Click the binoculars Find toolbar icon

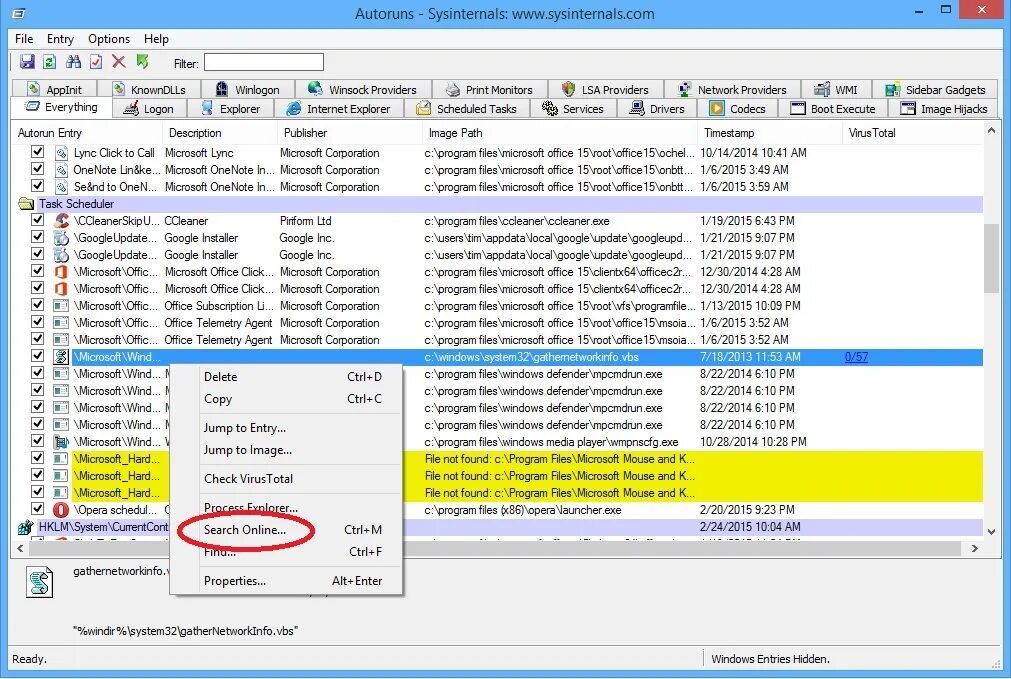pos(73,62)
